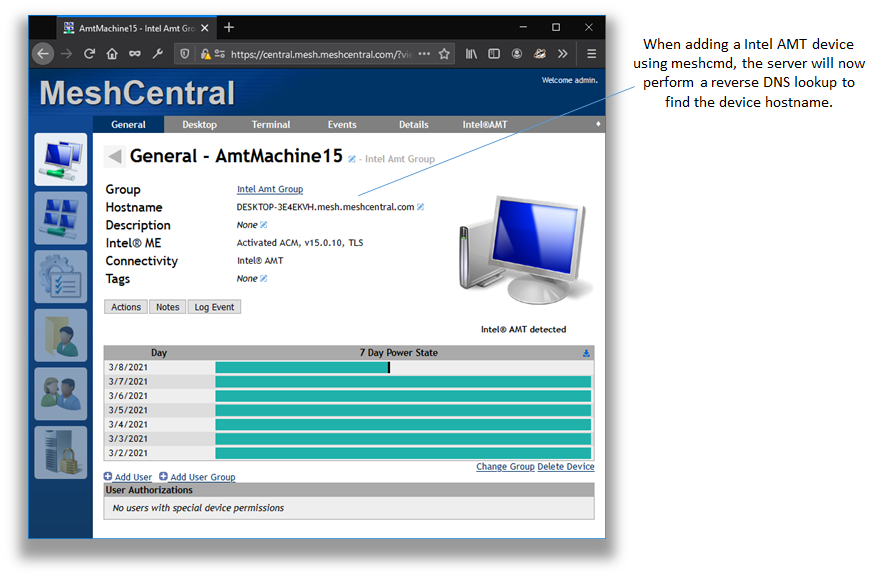The width and height of the screenshot is (880, 578).
Task: Switch to the Events tab
Action: (342, 125)
